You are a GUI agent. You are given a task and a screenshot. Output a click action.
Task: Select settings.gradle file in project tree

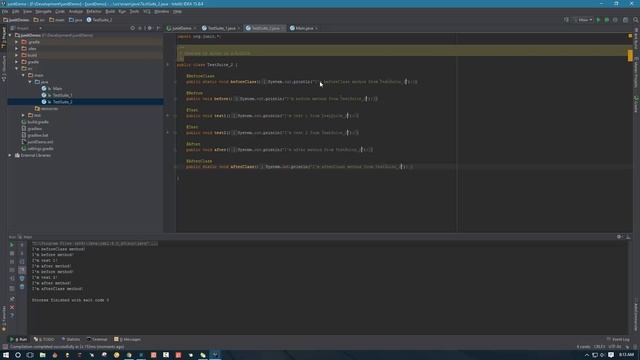point(37,149)
